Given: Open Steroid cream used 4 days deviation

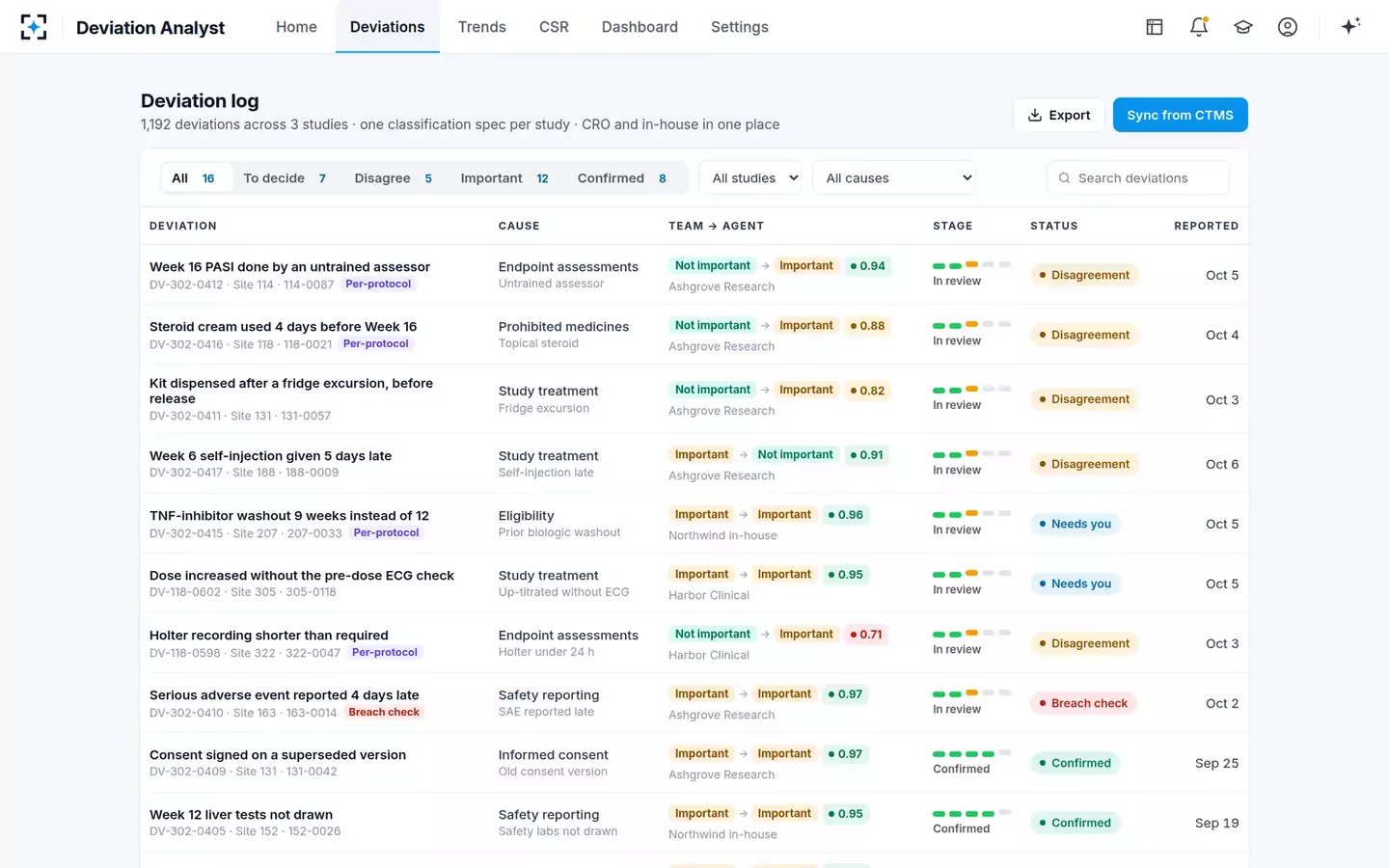Looking at the screenshot, I should point(283,327).
